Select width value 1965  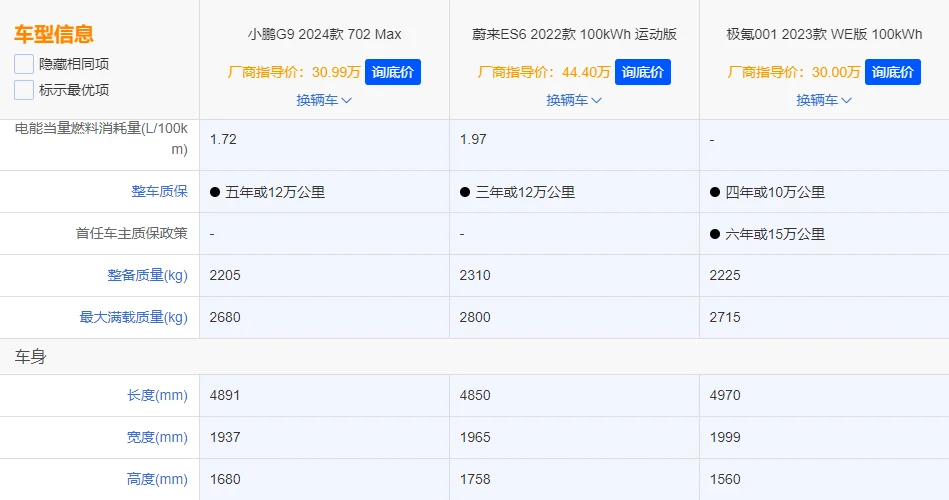click(475, 437)
